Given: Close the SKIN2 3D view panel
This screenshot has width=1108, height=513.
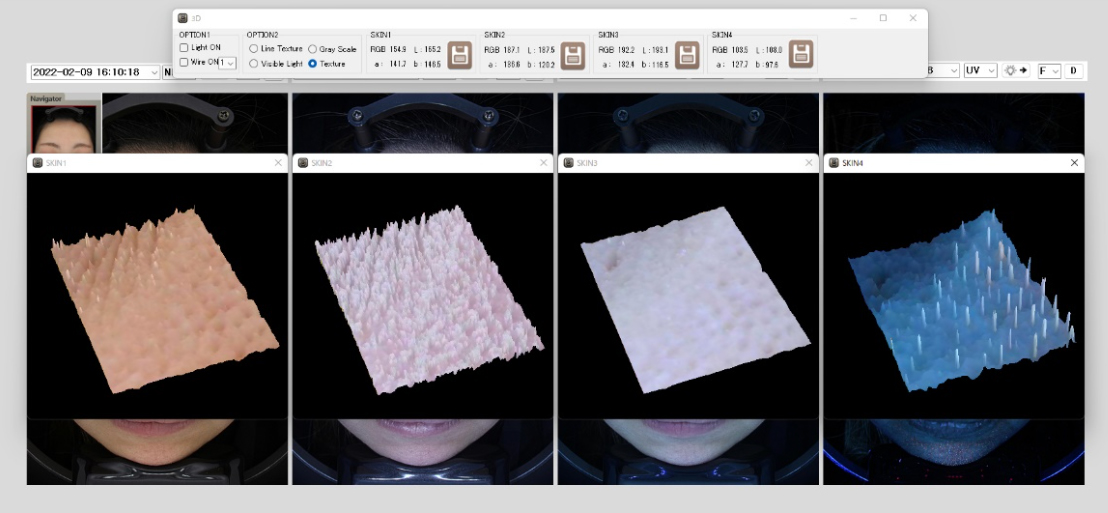Looking at the screenshot, I should coord(544,162).
